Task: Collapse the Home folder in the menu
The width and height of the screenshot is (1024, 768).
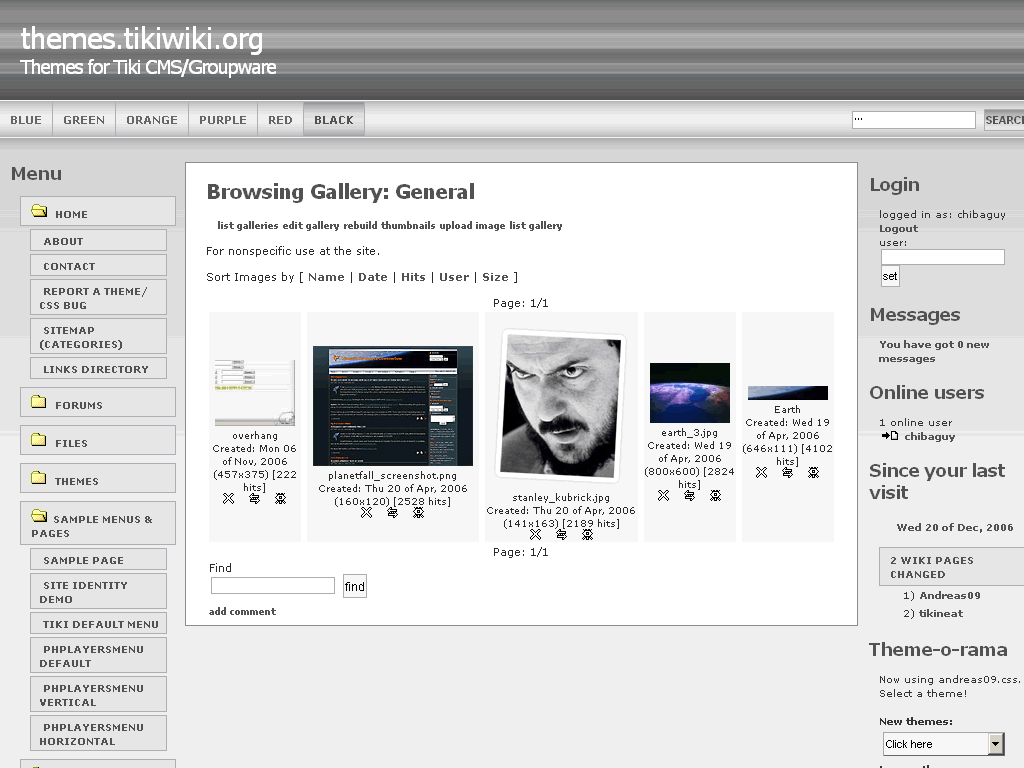Action: [39, 211]
